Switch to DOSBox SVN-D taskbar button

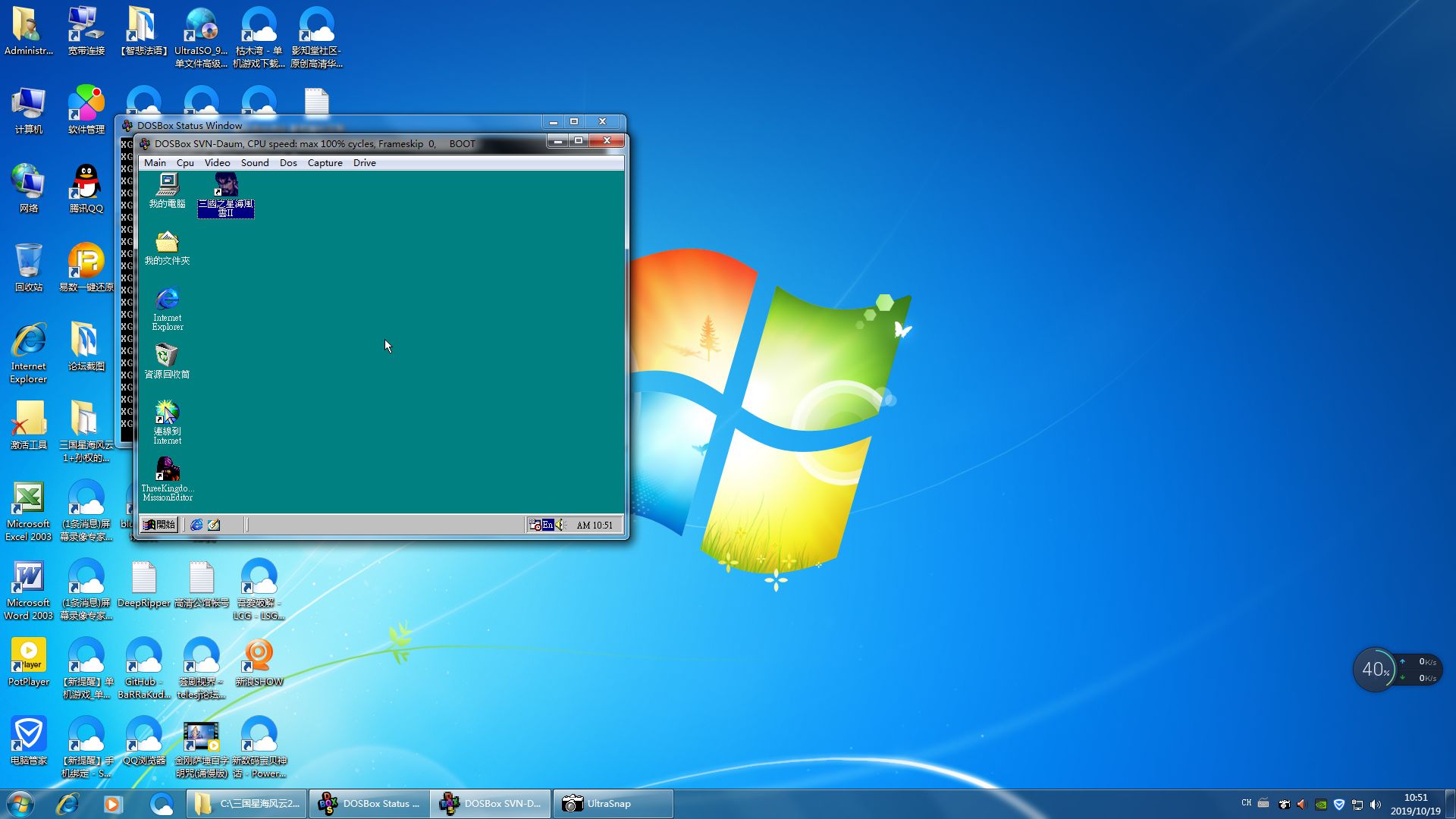(491, 804)
